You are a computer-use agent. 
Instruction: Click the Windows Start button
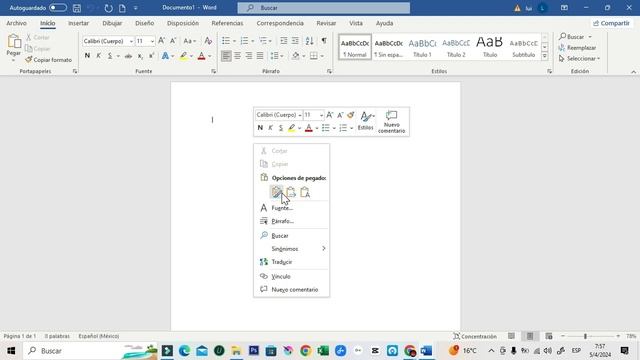[x=11, y=351]
